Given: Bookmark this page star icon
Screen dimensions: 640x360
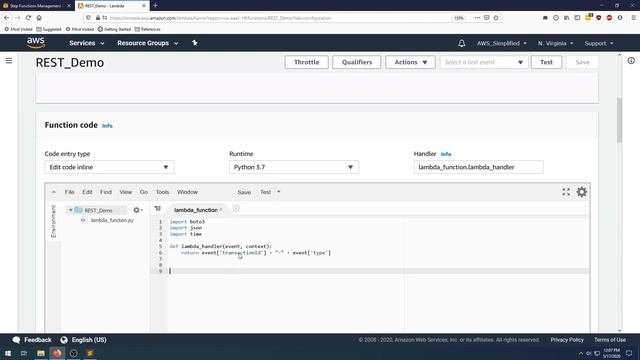Looking at the screenshot, I should [496, 18].
